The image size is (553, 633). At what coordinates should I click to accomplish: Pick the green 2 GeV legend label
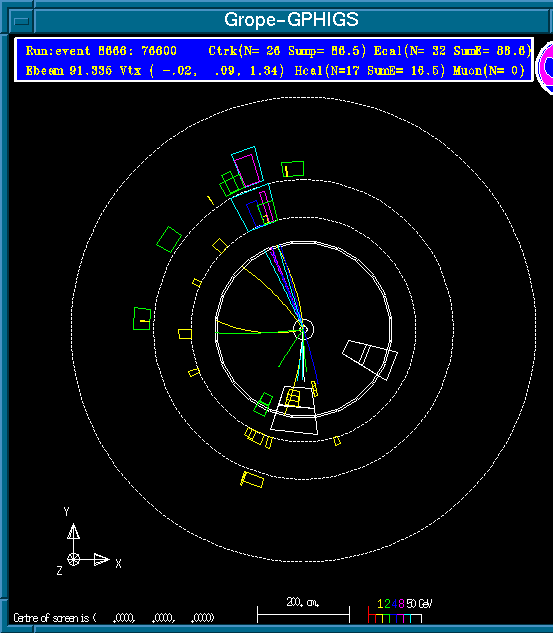(387, 604)
